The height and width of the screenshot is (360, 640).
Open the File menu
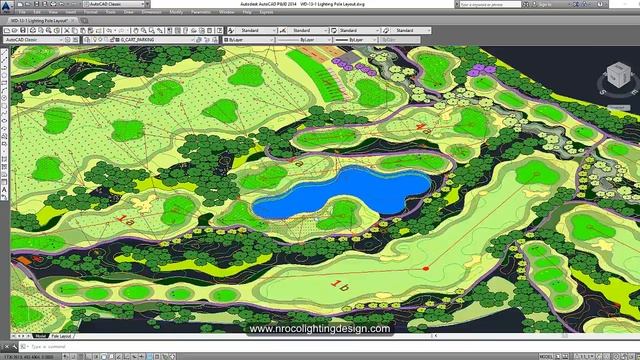click(22, 12)
